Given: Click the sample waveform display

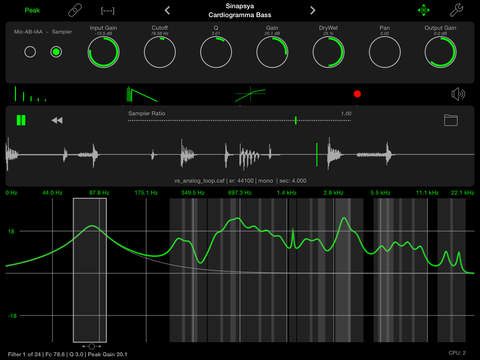Looking at the screenshot, I should pyautogui.click(x=240, y=155).
